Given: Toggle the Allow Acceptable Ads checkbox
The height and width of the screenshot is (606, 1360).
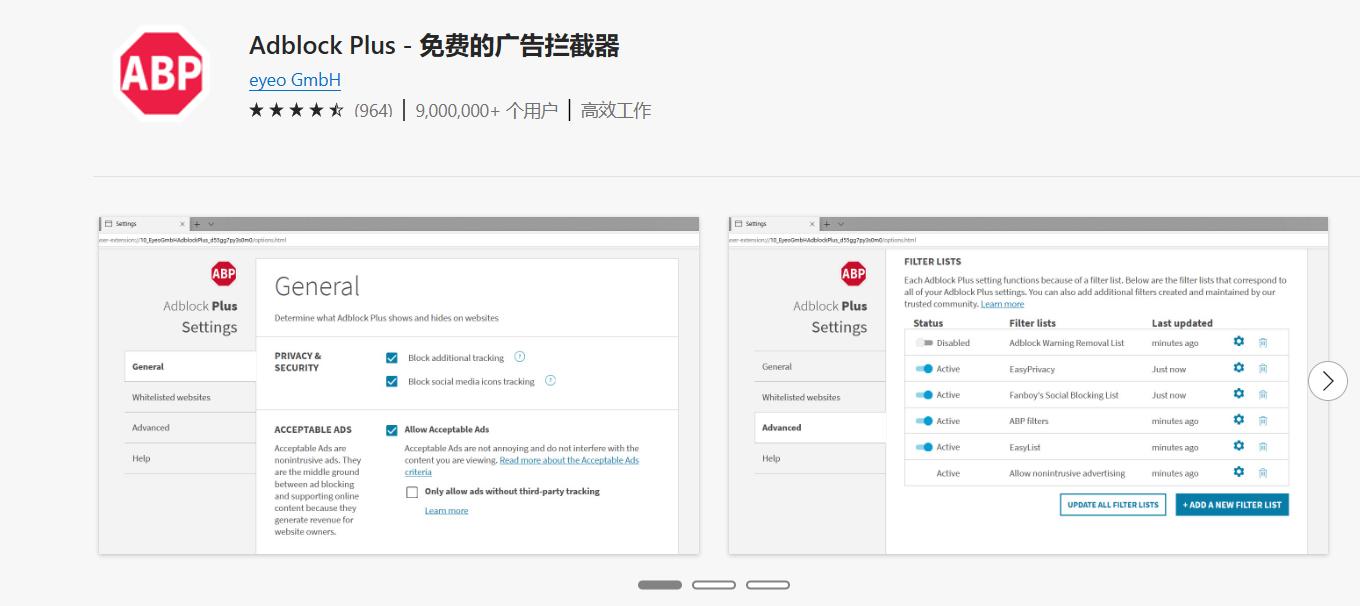Looking at the screenshot, I should click(x=392, y=430).
